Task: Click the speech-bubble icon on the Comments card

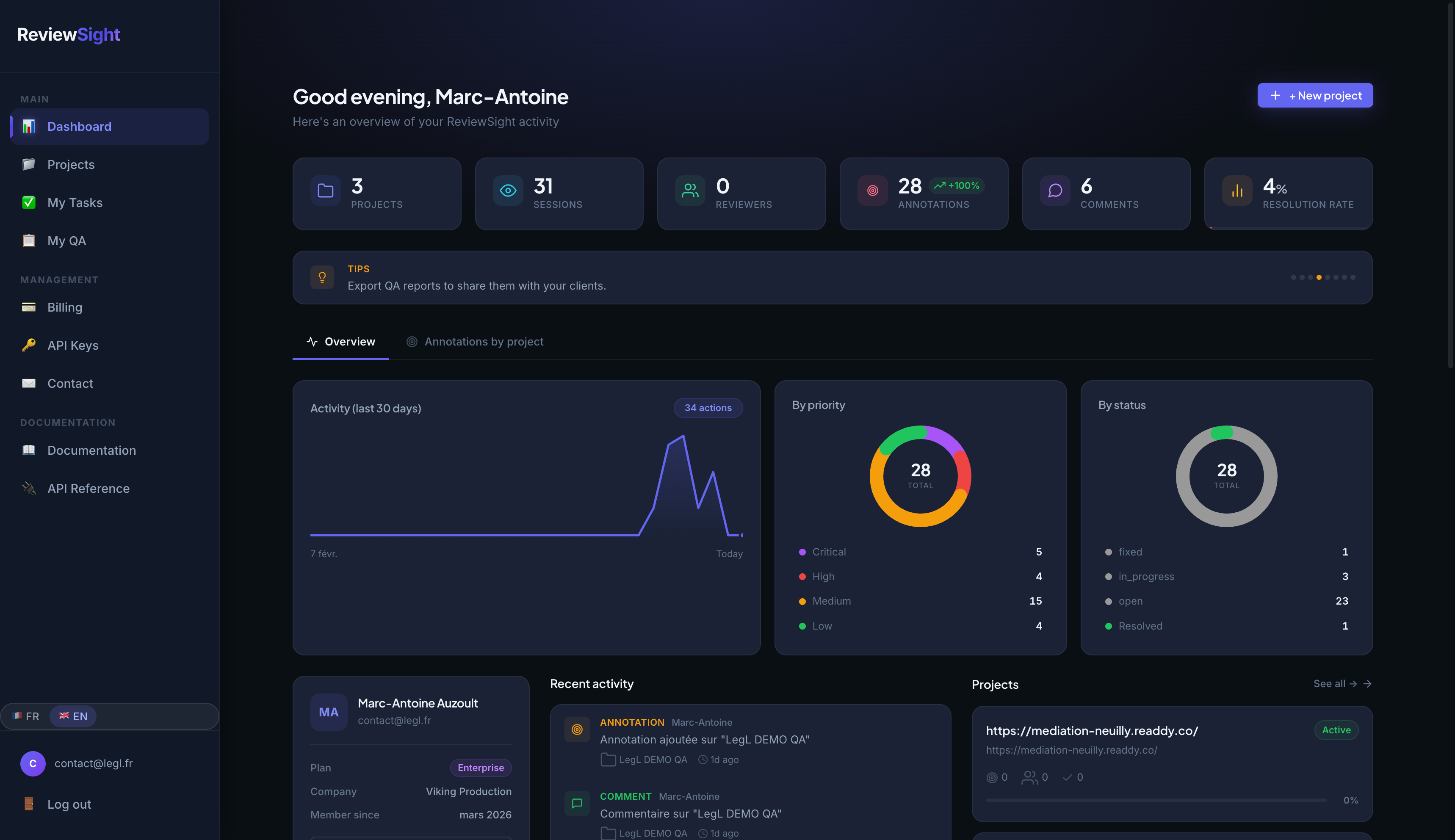Action: (1054, 190)
